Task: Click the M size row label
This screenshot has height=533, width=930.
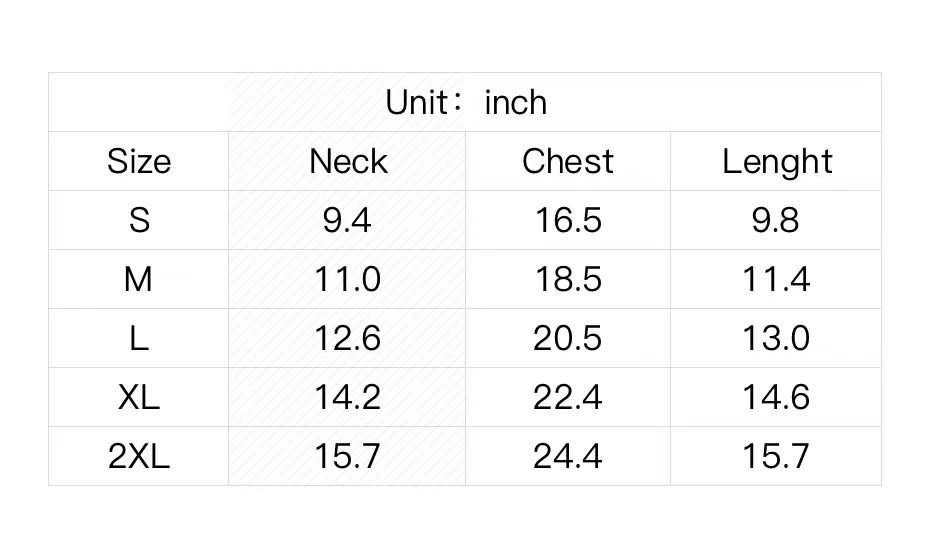Action: 139,279
